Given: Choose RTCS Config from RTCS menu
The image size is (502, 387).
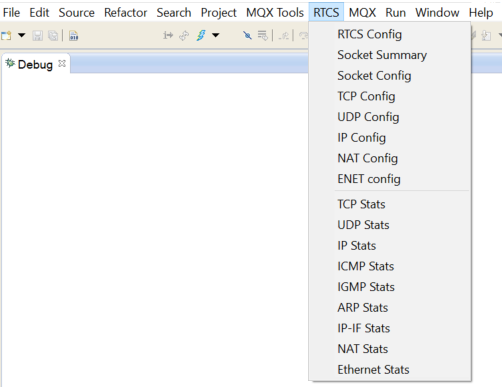Looking at the screenshot, I should (x=390, y=34).
